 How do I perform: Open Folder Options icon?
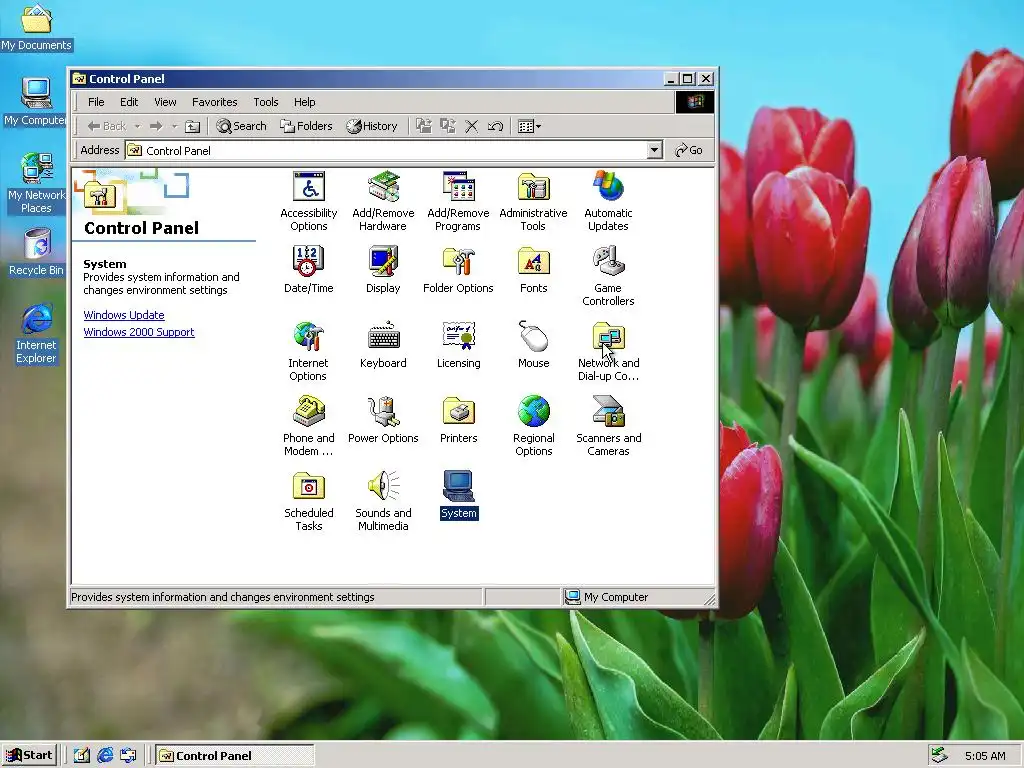[458, 262]
